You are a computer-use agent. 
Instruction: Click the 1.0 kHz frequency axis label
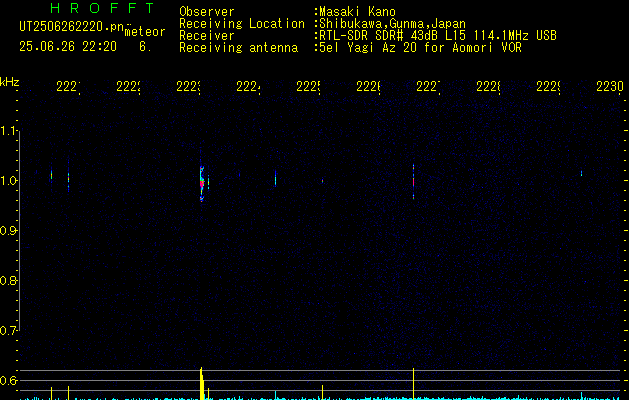(x=9, y=181)
